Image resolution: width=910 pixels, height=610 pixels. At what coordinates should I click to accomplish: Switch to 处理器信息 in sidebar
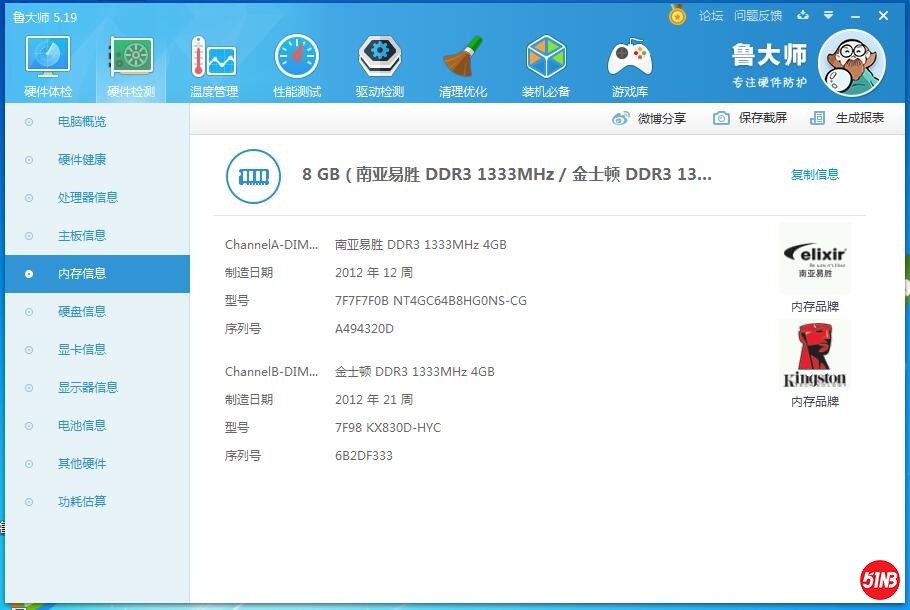tap(88, 198)
